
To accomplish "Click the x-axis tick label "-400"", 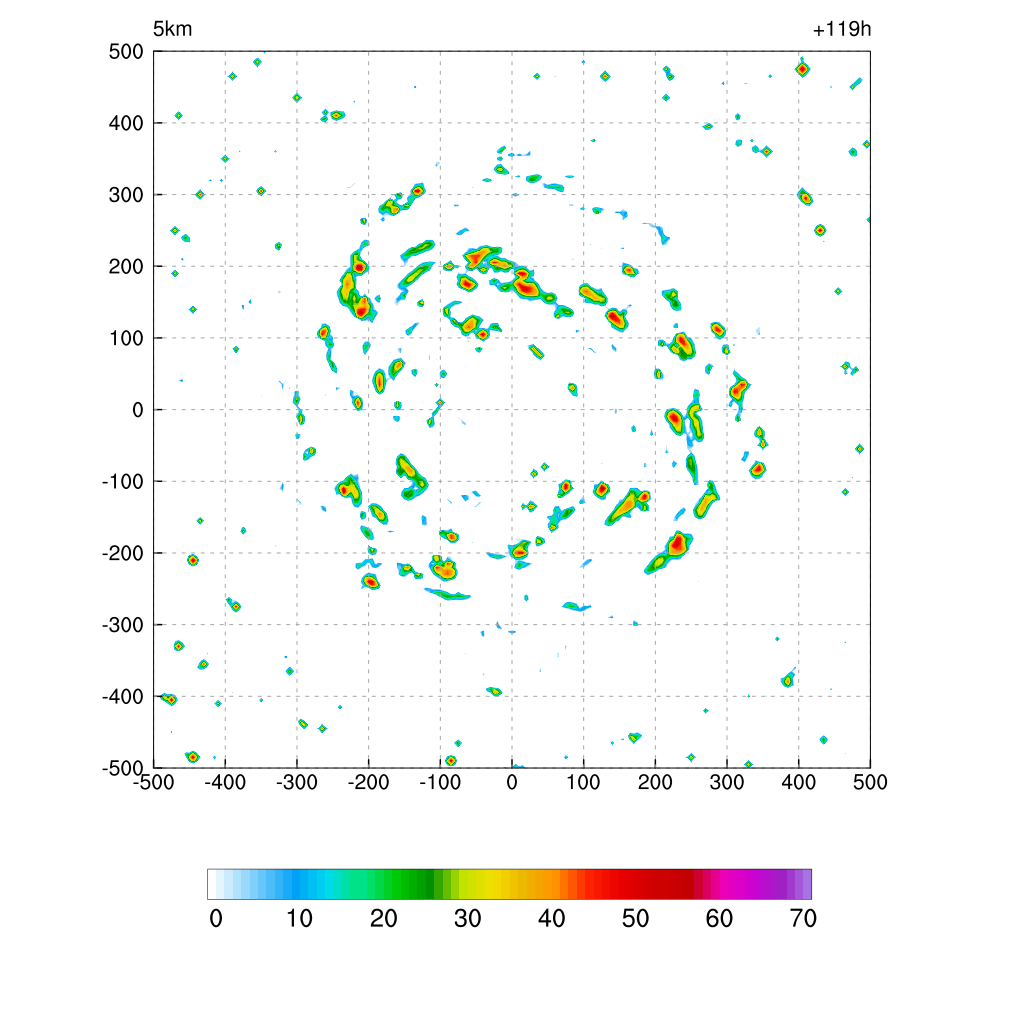I will tap(225, 782).
